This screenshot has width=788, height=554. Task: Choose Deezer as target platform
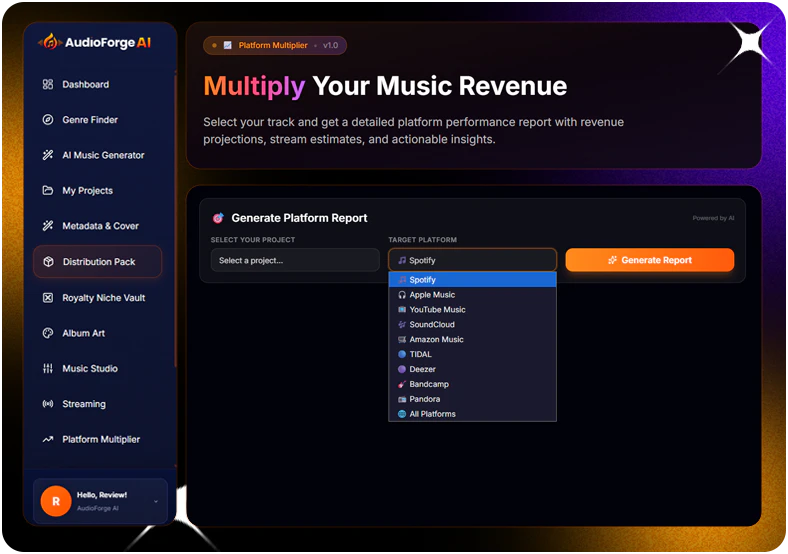472,369
